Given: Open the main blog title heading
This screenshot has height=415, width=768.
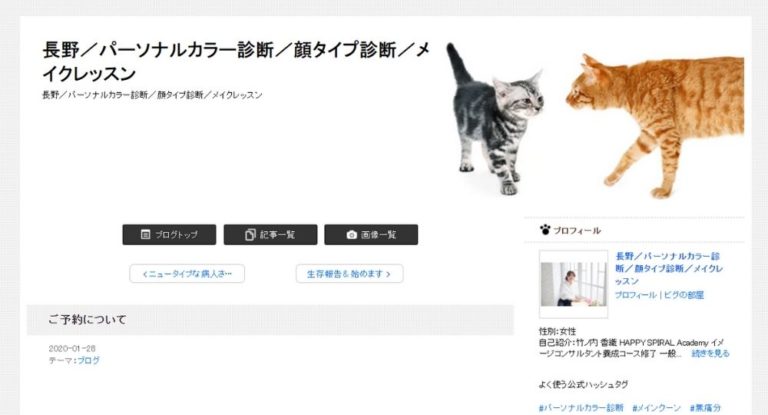Looking at the screenshot, I should click(236, 62).
